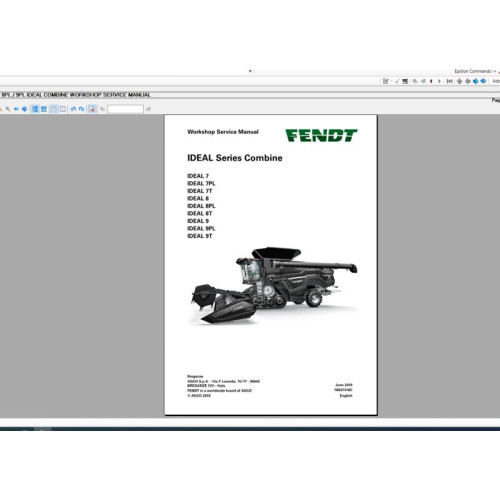
Task: Select single page view mode
Action: click(54, 109)
